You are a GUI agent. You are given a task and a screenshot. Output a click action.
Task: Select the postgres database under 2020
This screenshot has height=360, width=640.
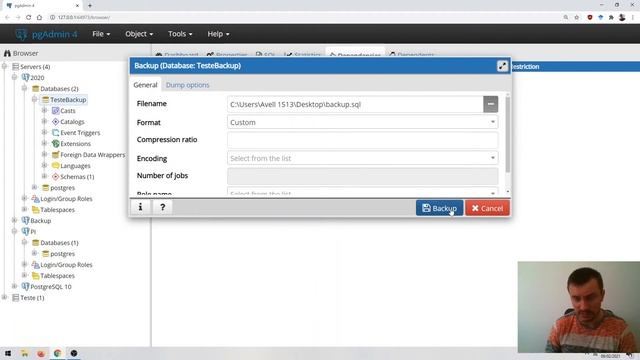click(x=62, y=188)
